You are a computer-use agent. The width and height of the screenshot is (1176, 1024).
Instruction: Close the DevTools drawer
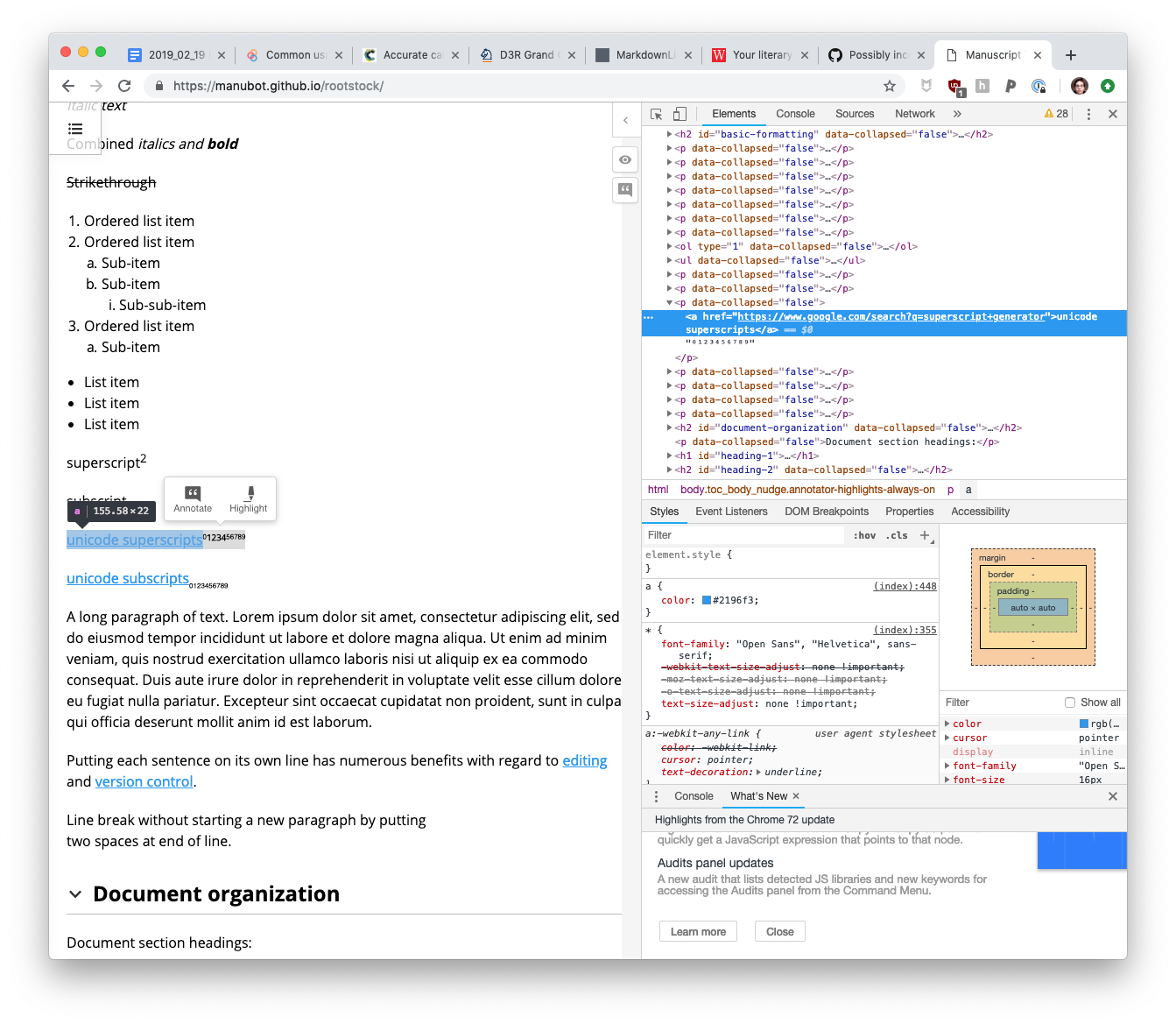coord(1113,796)
